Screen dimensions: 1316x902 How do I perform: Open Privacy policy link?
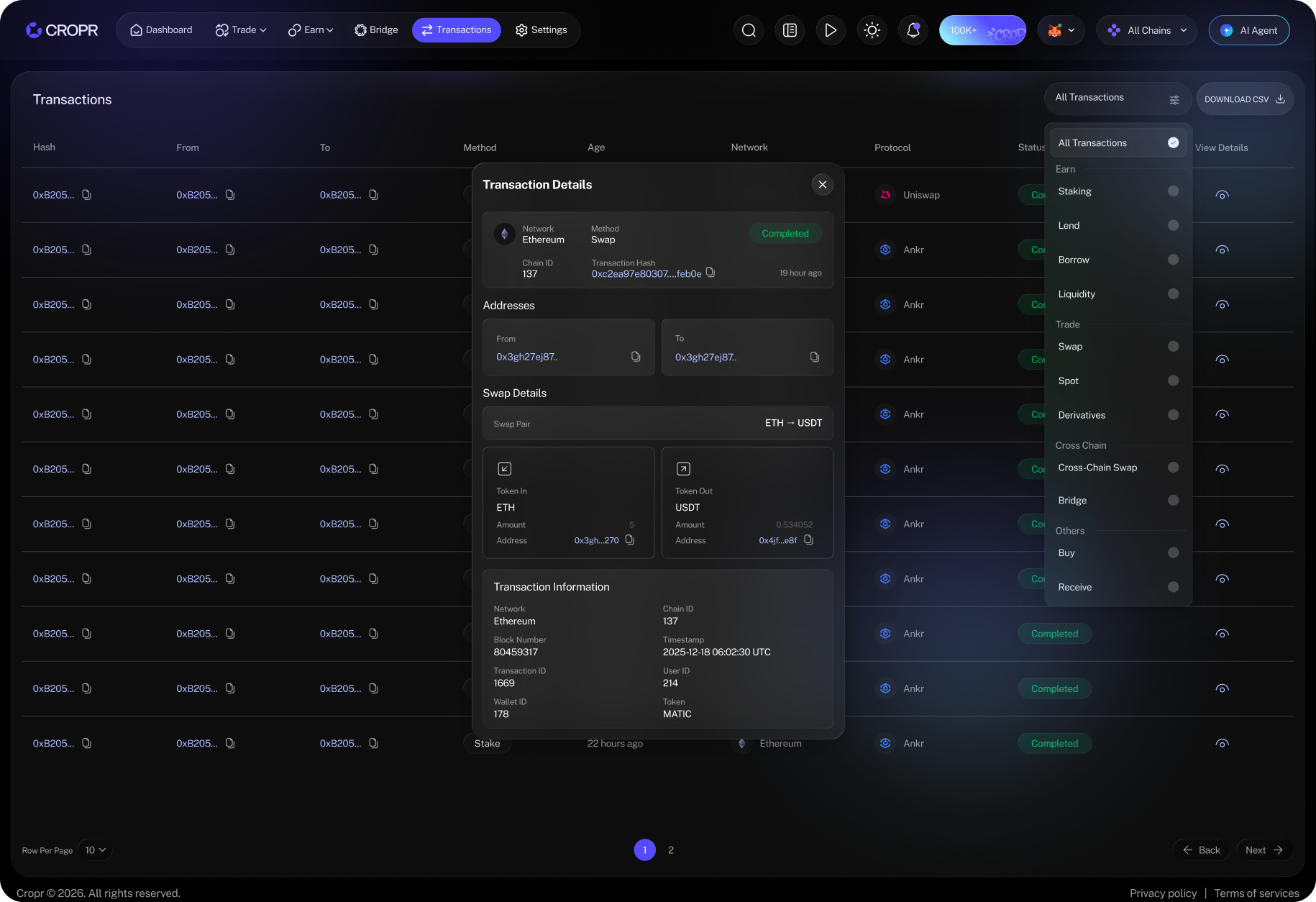(1163, 893)
